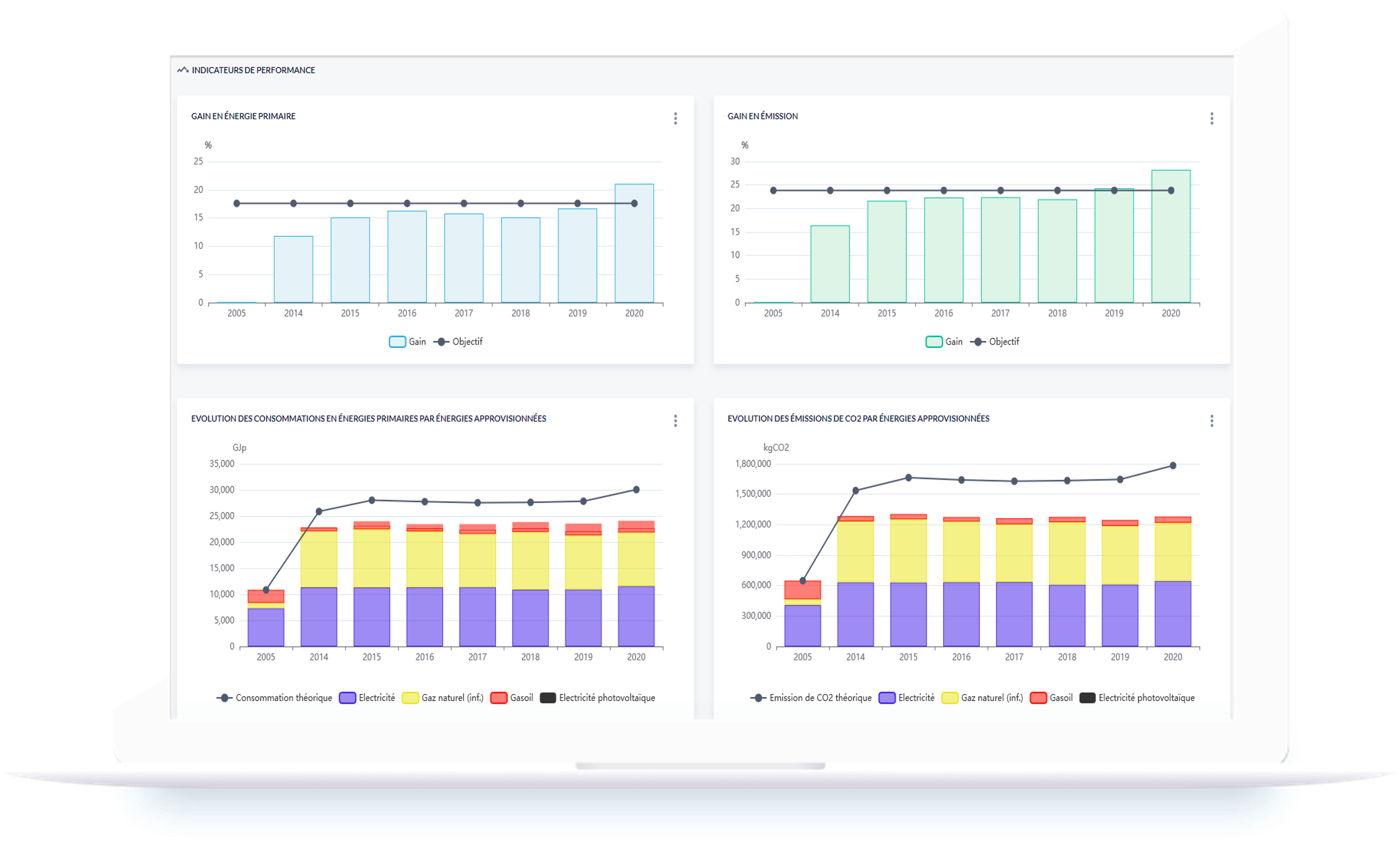
Task: Click the 2020 bar in Gain en émission chart
Action: pyautogui.click(x=1171, y=237)
